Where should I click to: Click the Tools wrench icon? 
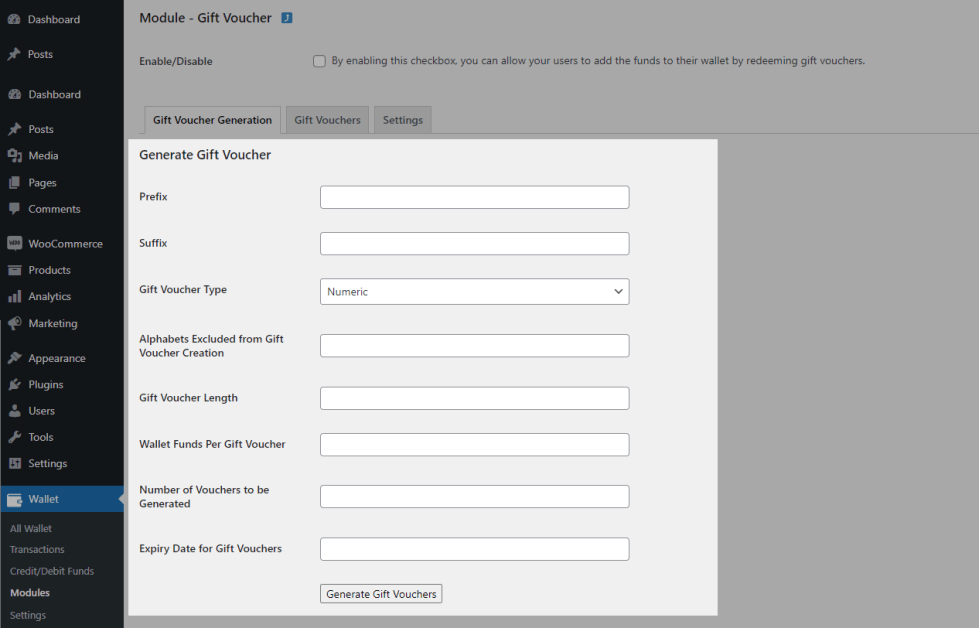pyautogui.click(x=14, y=438)
